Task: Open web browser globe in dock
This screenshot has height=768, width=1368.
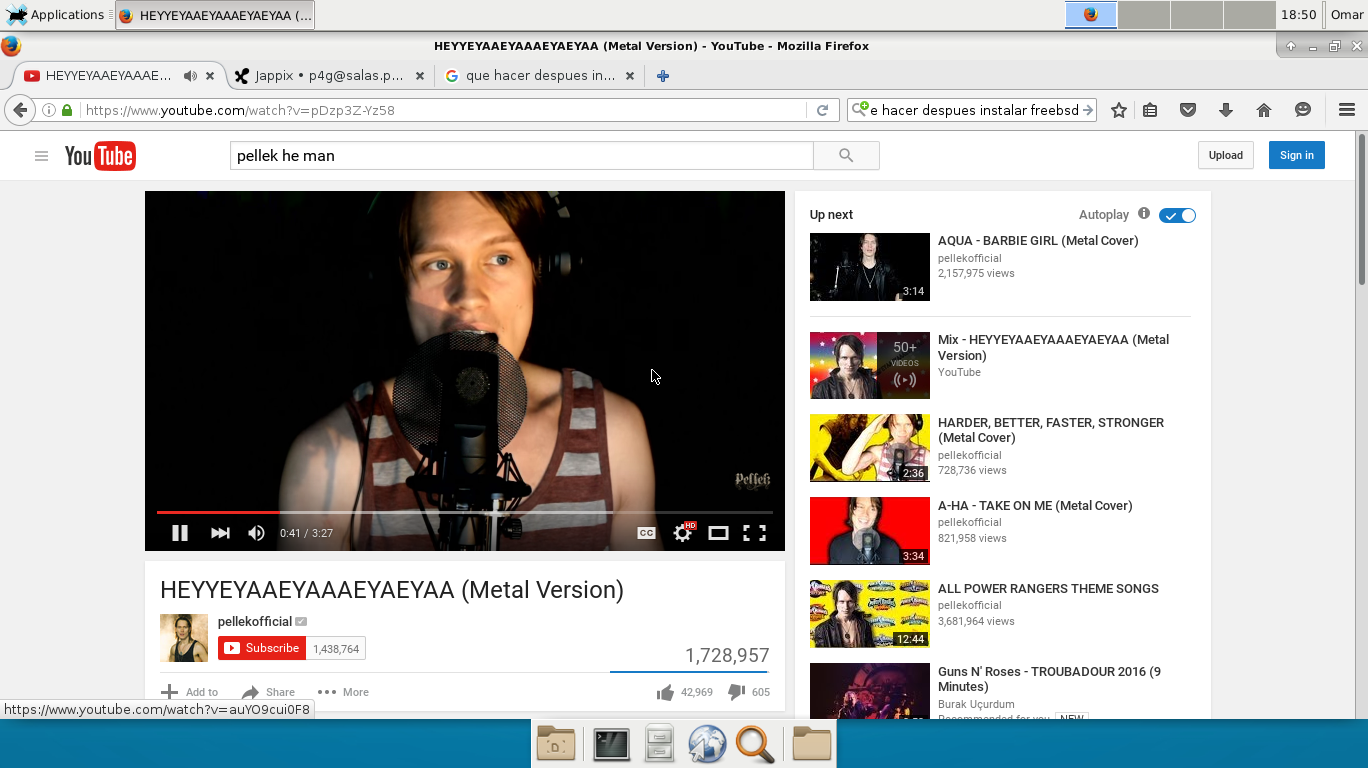Action: coord(707,744)
